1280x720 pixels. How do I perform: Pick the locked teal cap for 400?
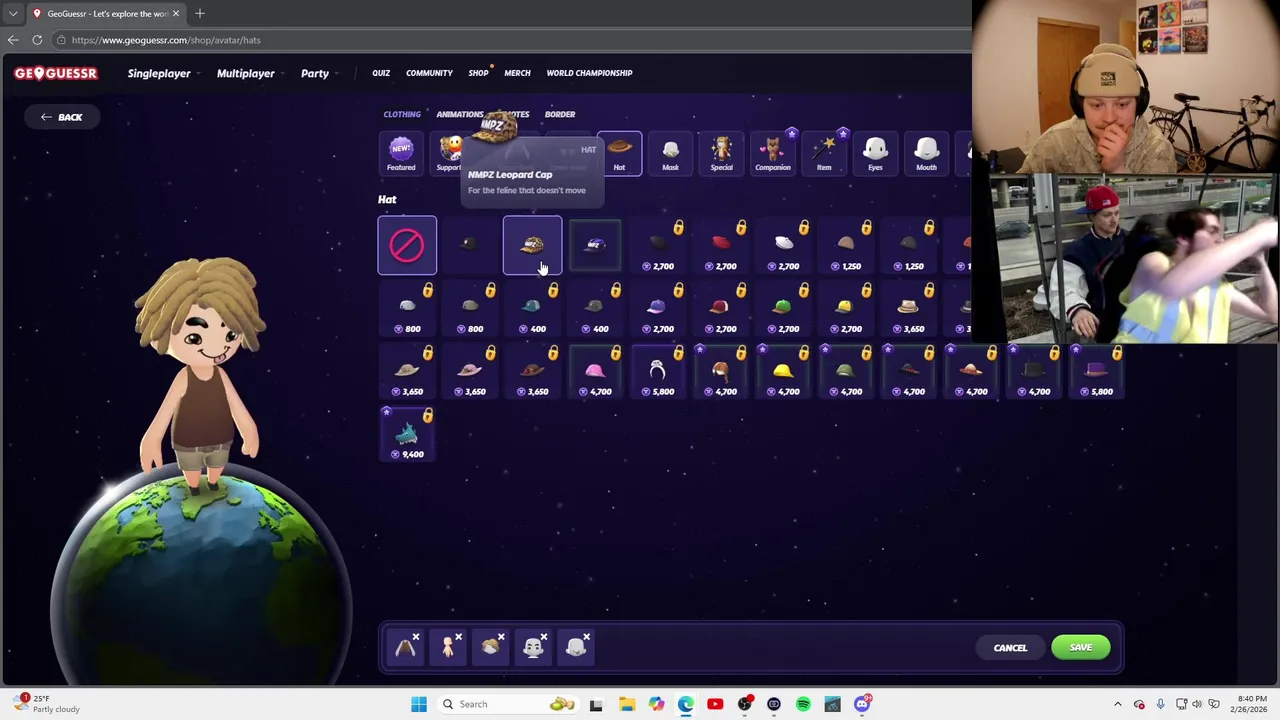[x=532, y=308]
